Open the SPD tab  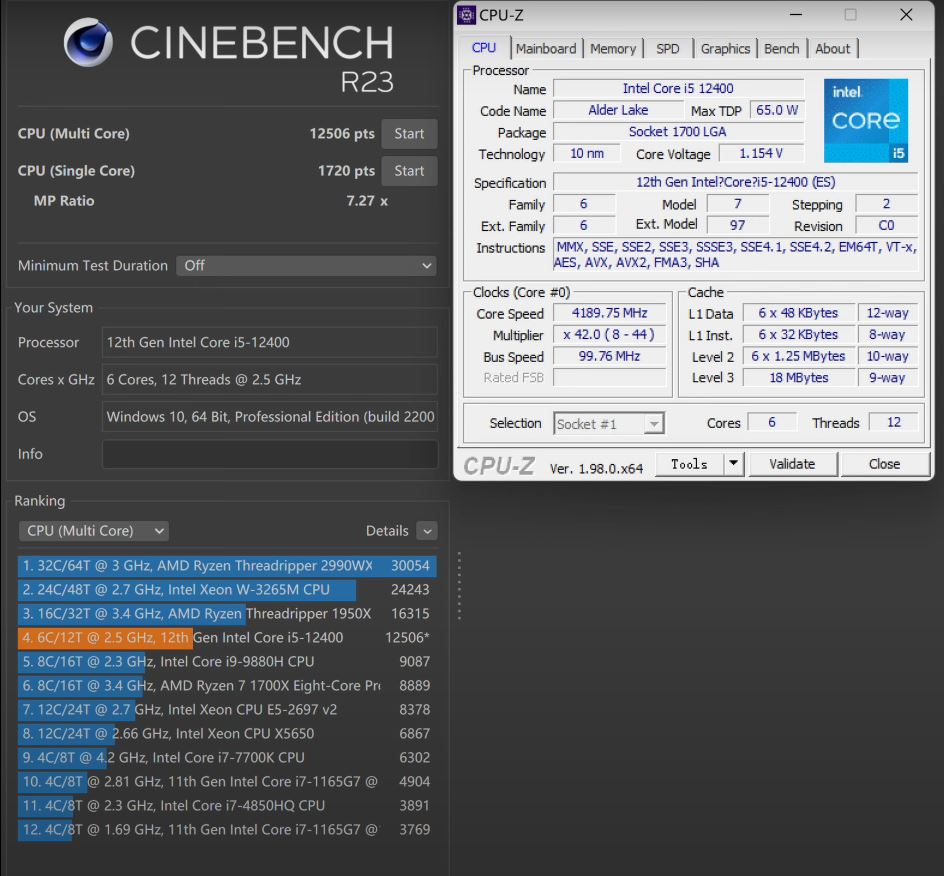[x=668, y=48]
